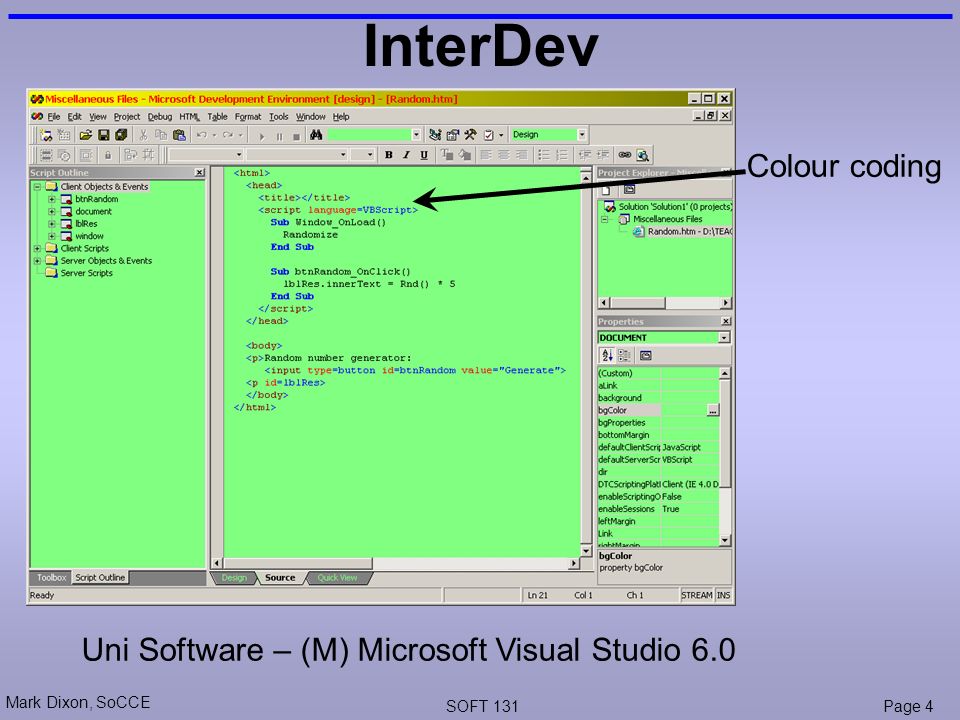The height and width of the screenshot is (720, 960).
Task: Select Server Scripts in Script Outline
Action: click(x=86, y=273)
